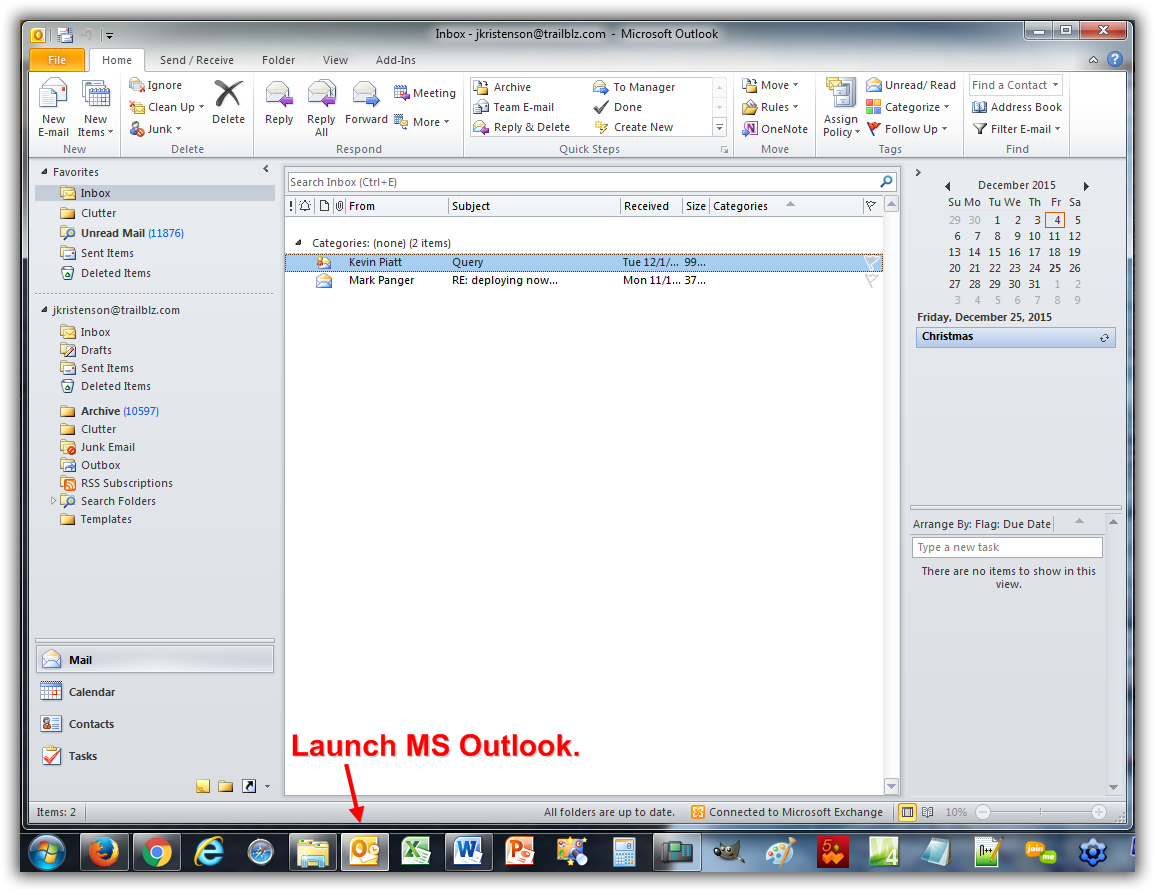Open the Contacts navigation button
Viewport: 1155px width, 892px height.
pos(91,724)
